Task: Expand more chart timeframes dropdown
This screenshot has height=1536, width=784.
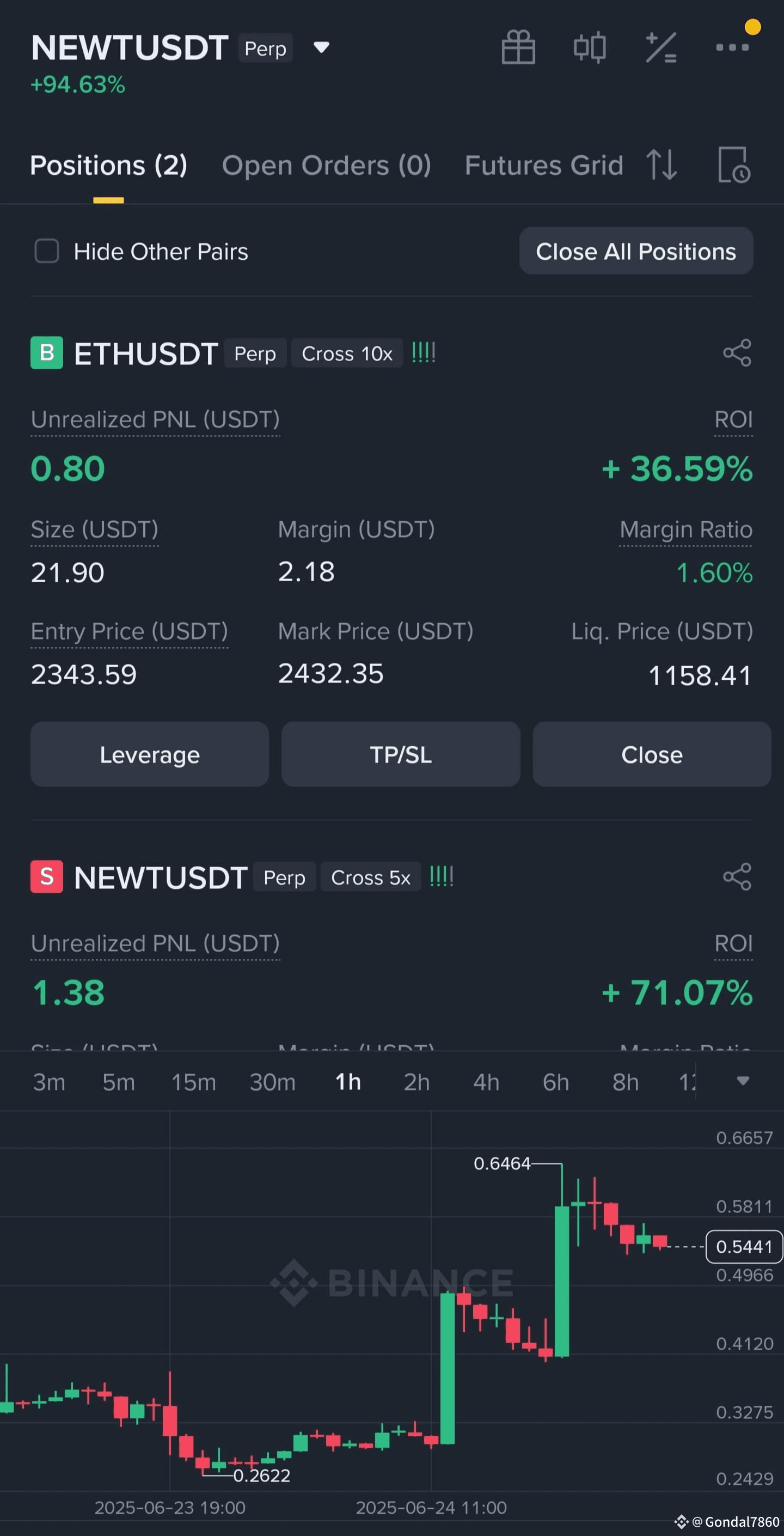Action: (x=742, y=1081)
